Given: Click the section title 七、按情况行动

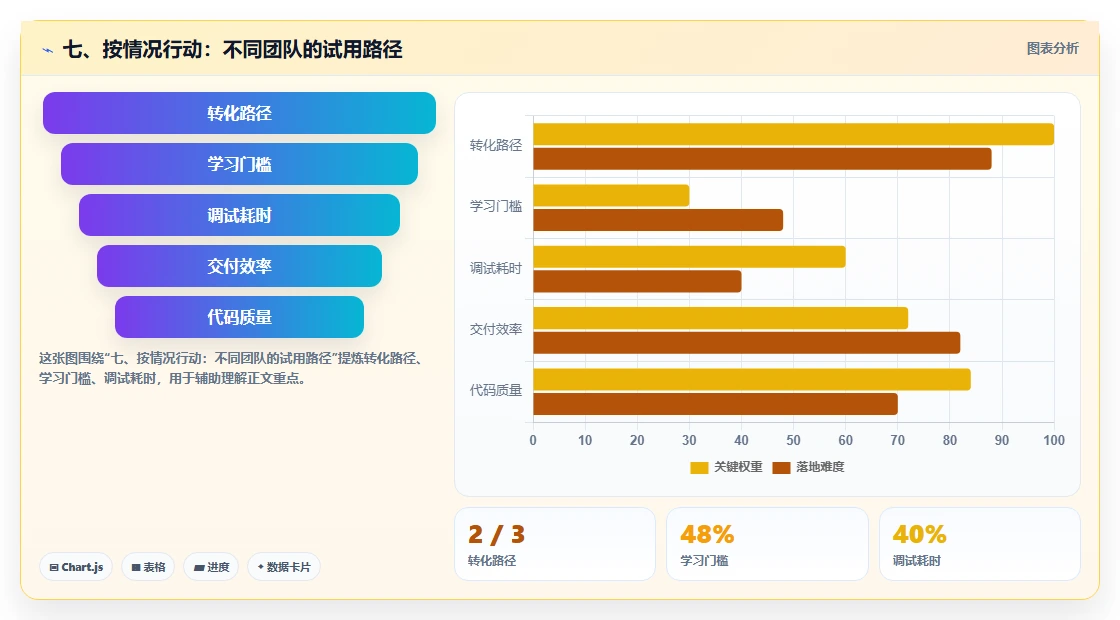Looking at the screenshot, I should (233, 49).
